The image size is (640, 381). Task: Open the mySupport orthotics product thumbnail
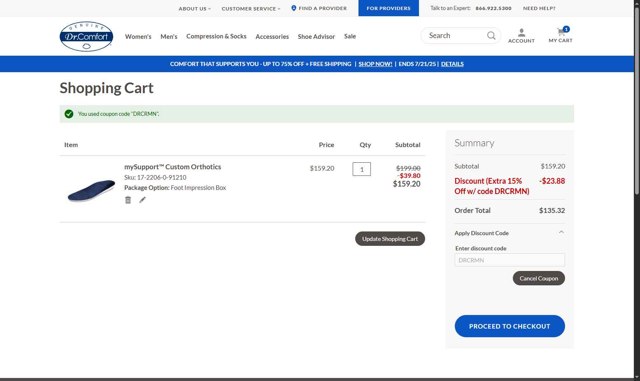click(x=91, y=190)
